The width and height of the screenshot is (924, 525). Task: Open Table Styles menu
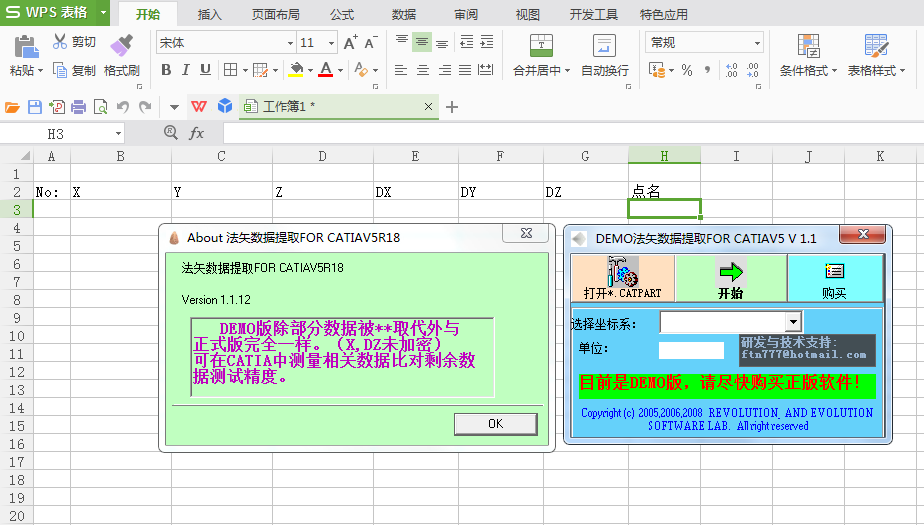876,55
